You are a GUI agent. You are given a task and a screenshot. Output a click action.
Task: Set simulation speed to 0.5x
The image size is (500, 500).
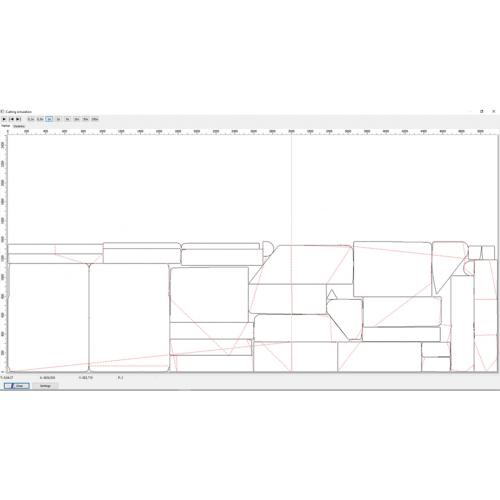(x=40, y=119)
